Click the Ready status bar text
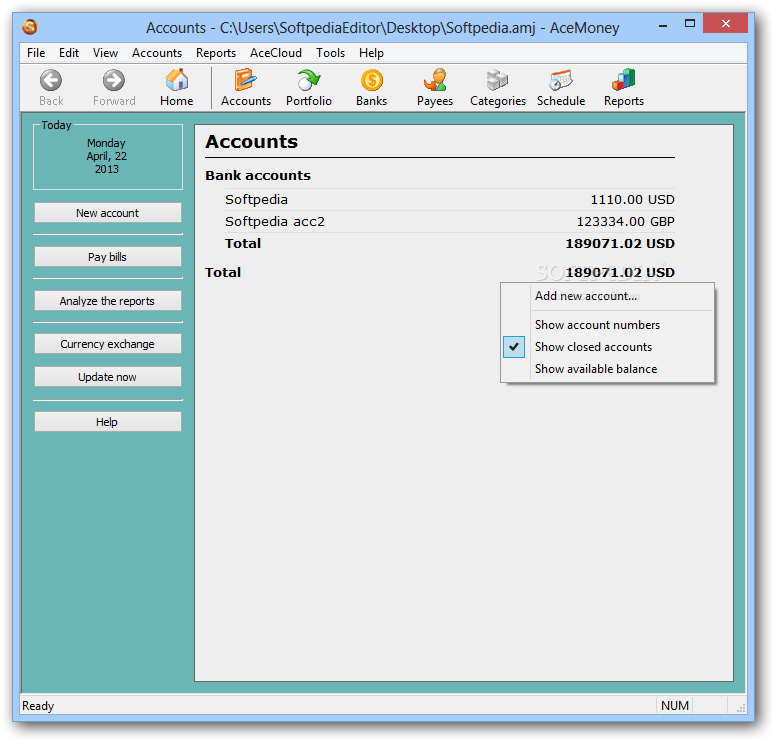 pos(38,705)
